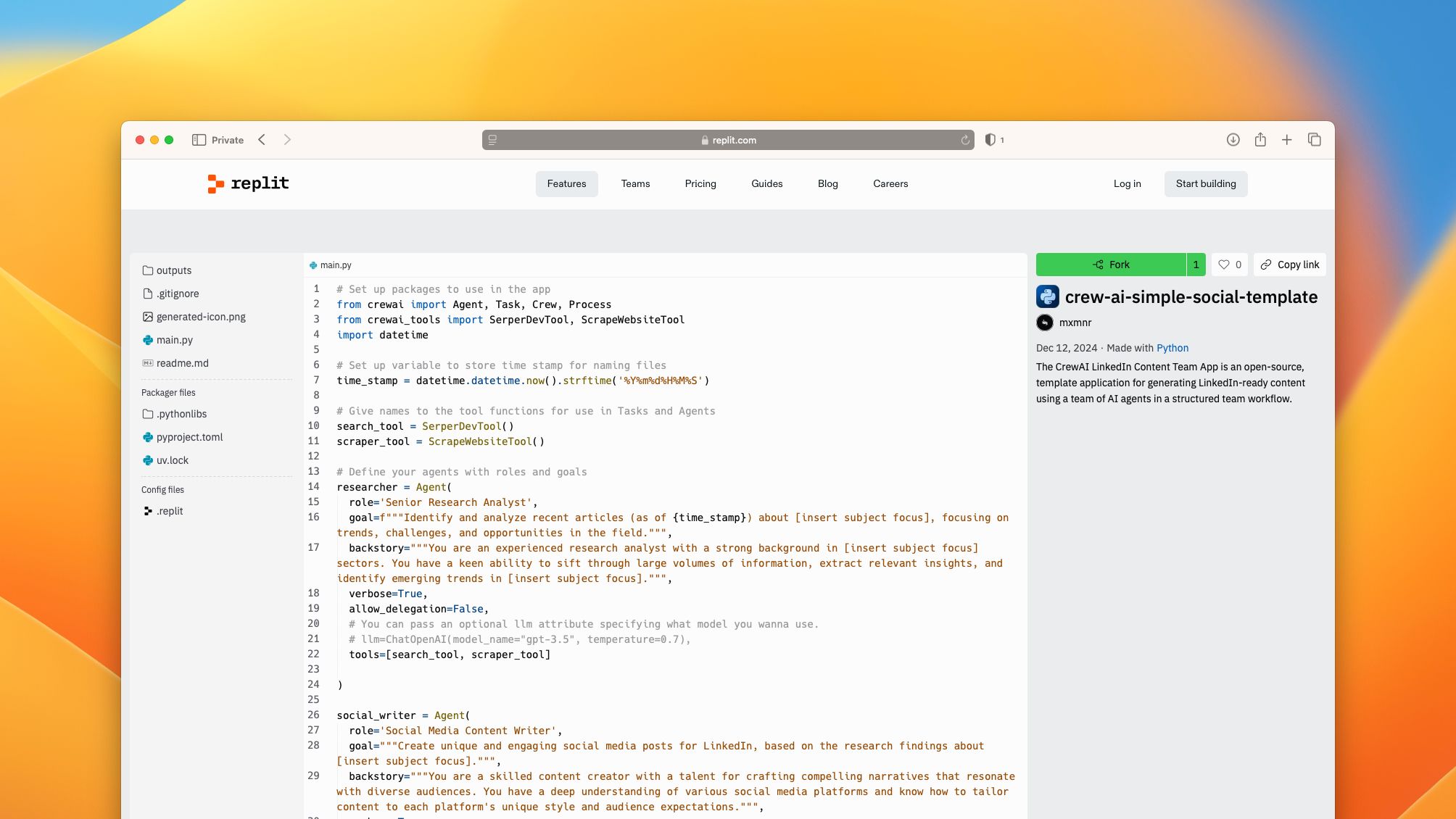1456x819 pixels.
Task: Click the page reload icon
Action: click(x=965, y=140)
